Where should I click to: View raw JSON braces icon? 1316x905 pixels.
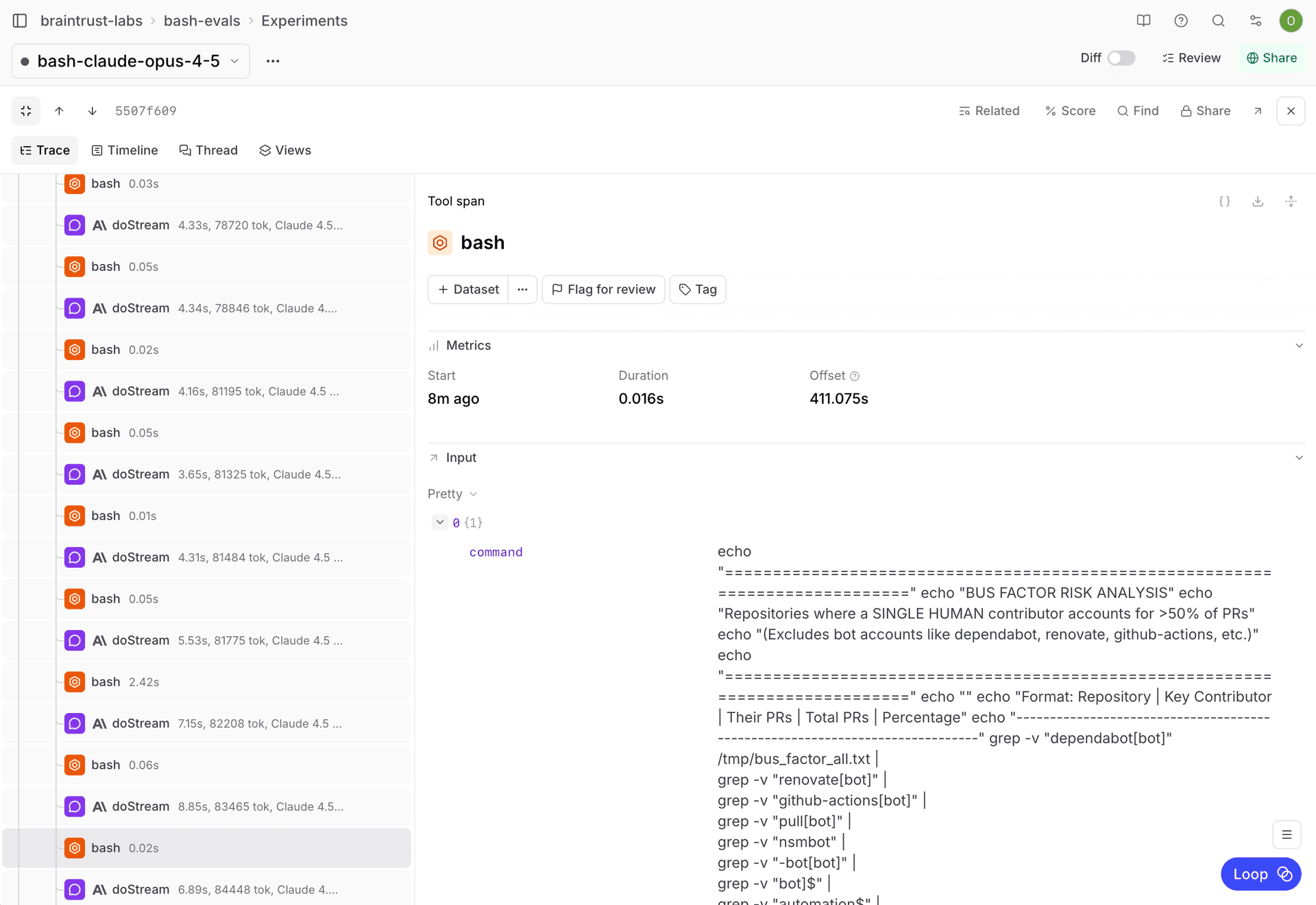click(x=1225, y=201)
